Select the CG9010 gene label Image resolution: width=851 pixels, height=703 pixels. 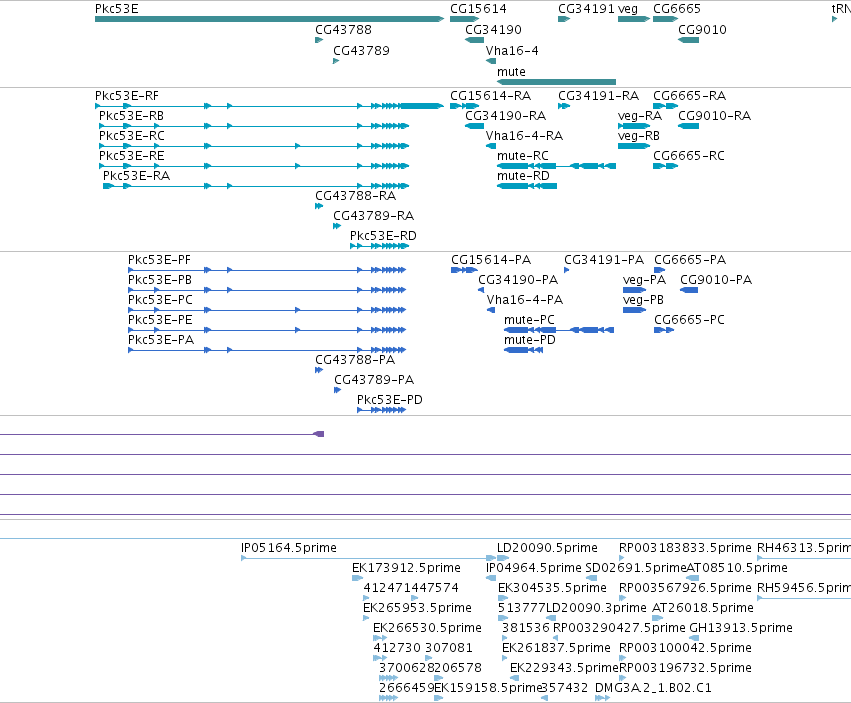(x=702, y=29)
